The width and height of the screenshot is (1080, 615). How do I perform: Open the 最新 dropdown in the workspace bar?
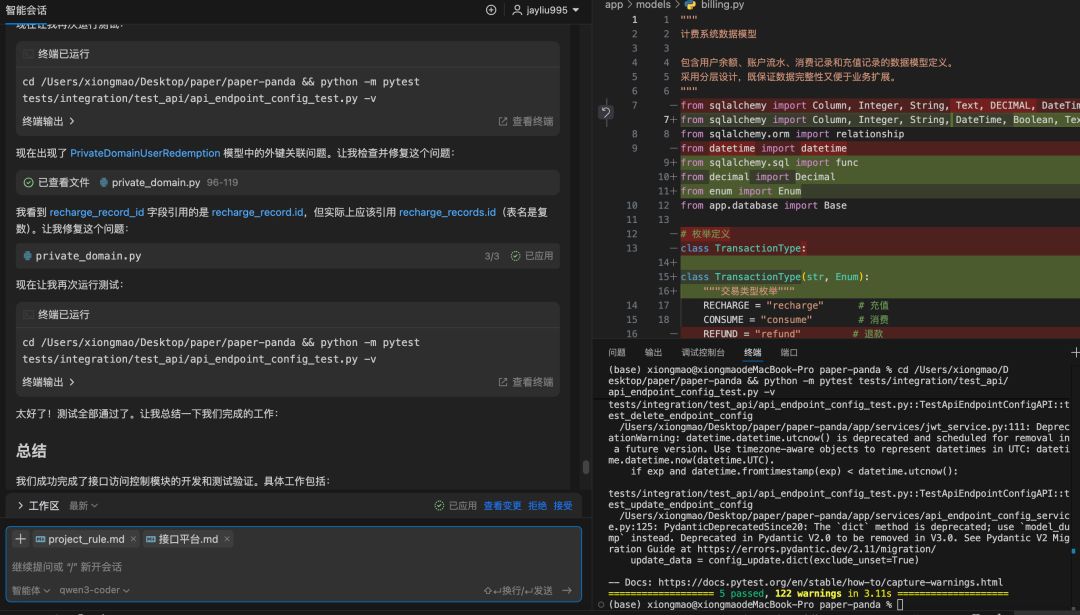(83, 505)
